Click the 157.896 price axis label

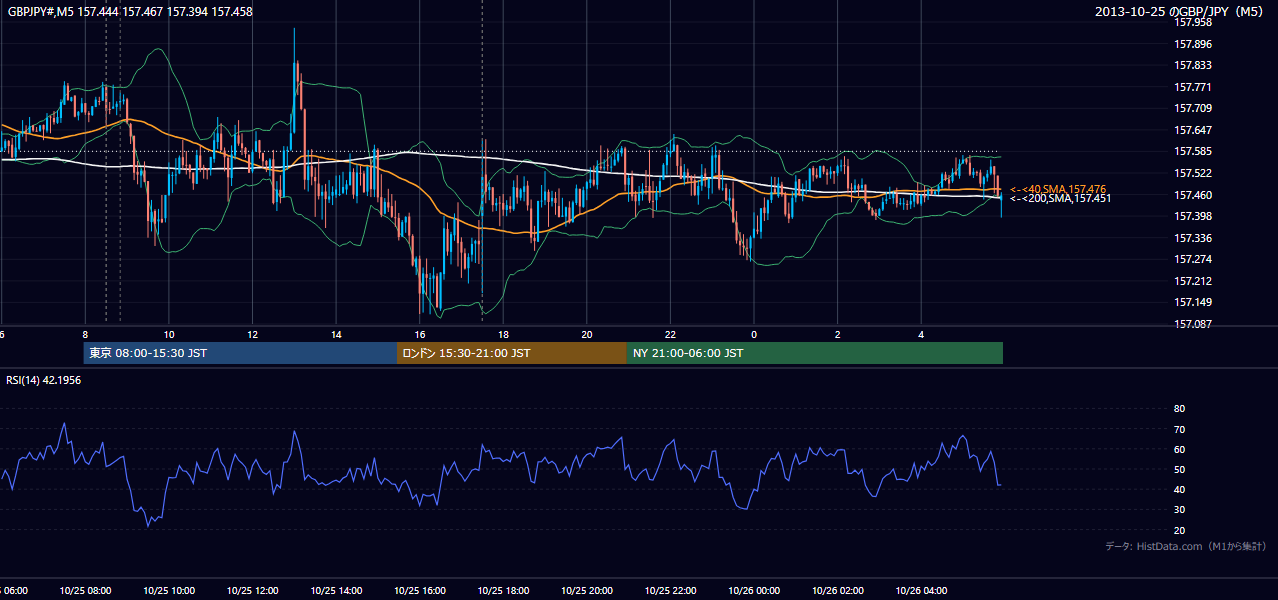click(1192, 44)
